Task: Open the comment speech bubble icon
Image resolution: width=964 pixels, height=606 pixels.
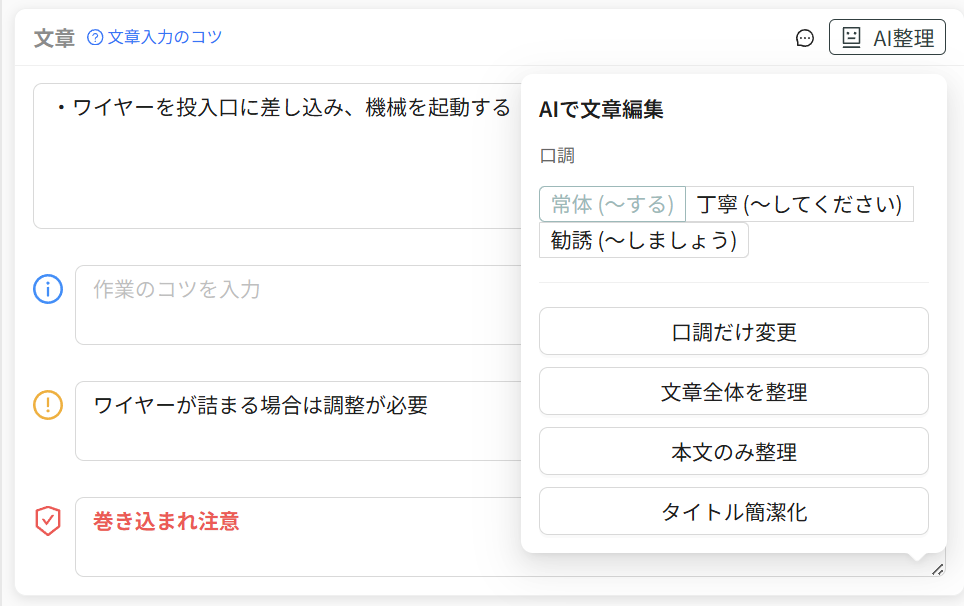Action: pyautogui.click(x=805, y=38)
